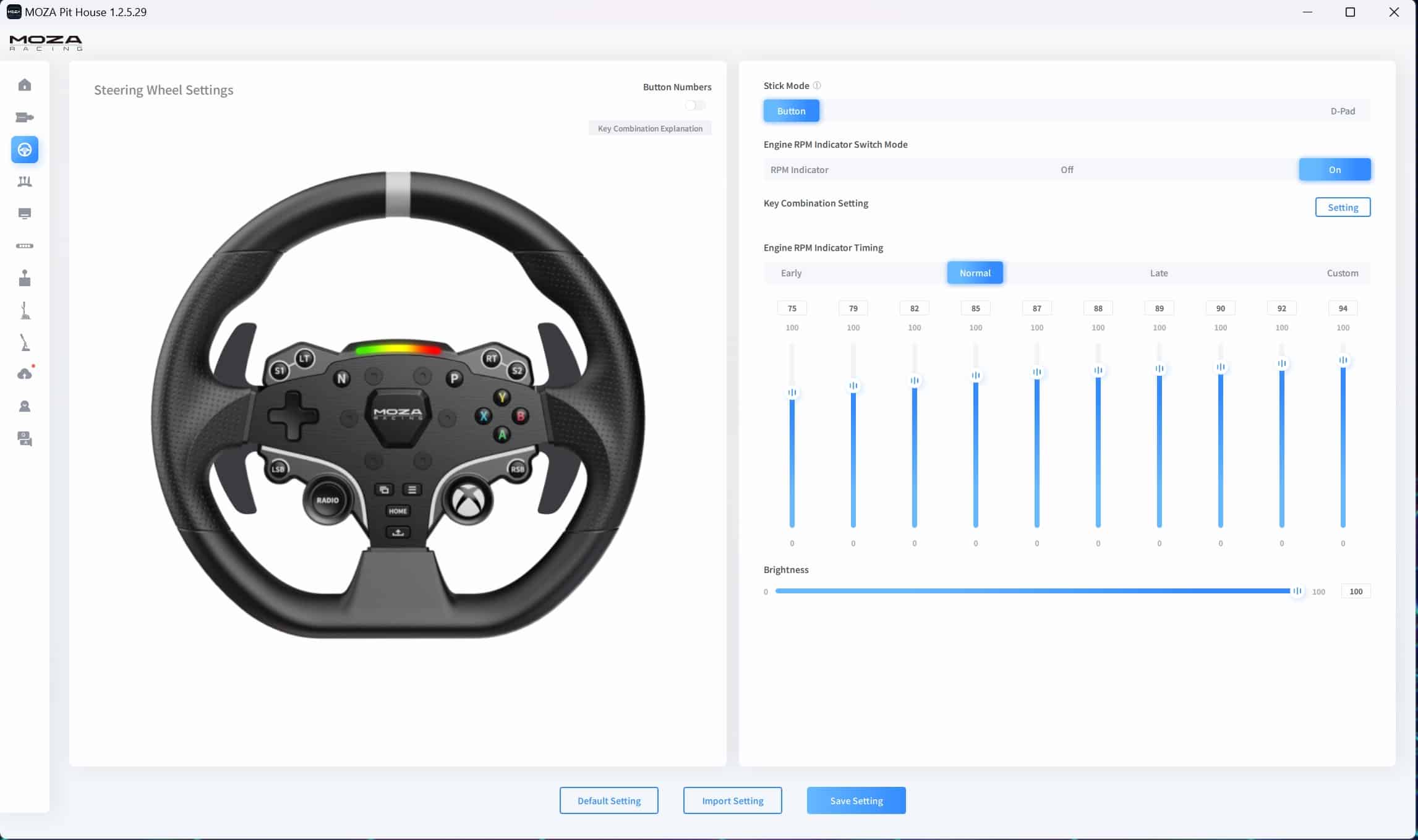Screen dimensions: 1418x840
Task: Select Early RPM indicator timing
Action: [791, 273]
